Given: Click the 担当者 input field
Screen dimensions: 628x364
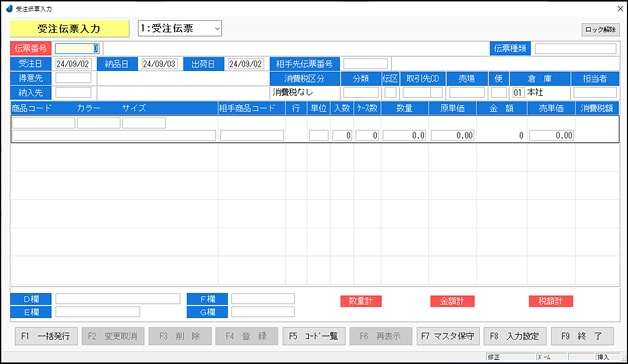Looking at the screenshot, I should point(595,93).
